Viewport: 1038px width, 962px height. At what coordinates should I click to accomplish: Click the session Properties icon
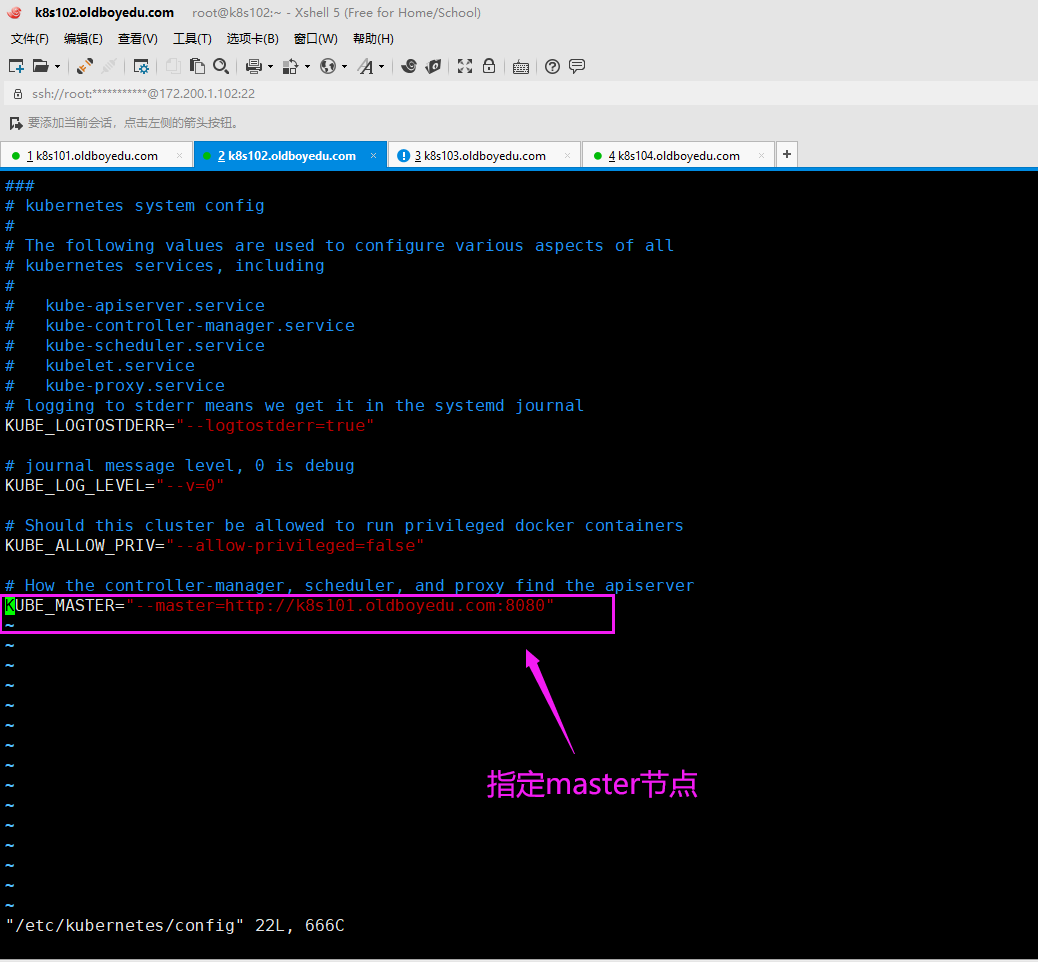141,66
